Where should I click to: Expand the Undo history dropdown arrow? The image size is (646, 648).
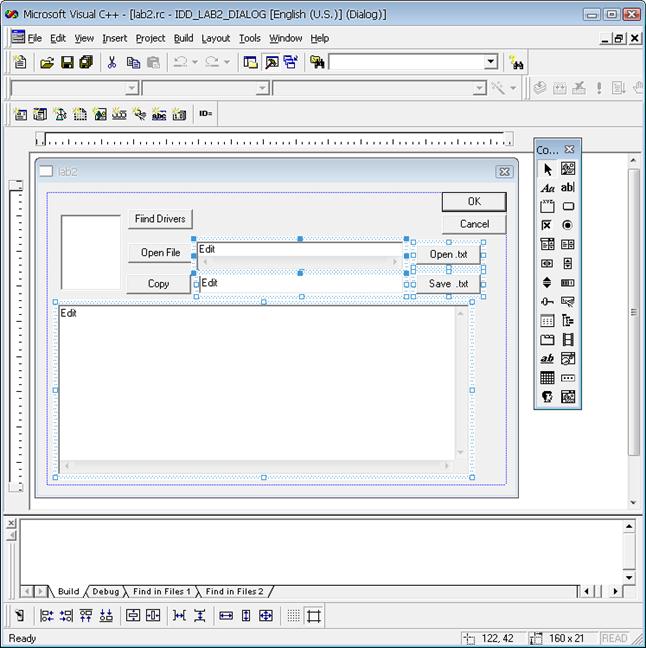tap(195, 62)
